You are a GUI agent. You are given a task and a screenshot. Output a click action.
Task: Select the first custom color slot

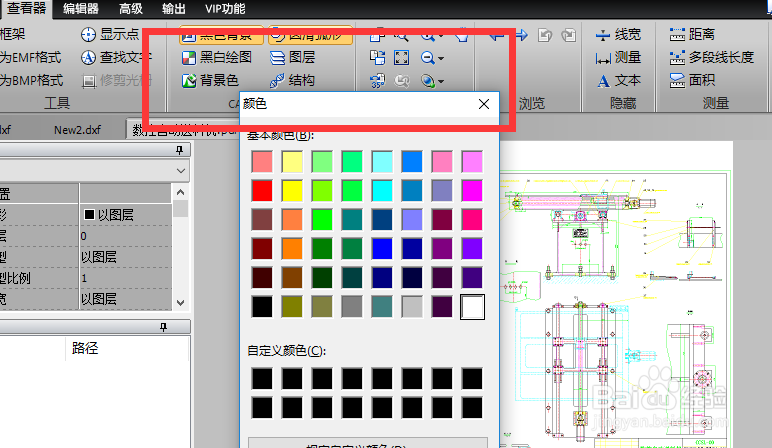coord(262,379)
